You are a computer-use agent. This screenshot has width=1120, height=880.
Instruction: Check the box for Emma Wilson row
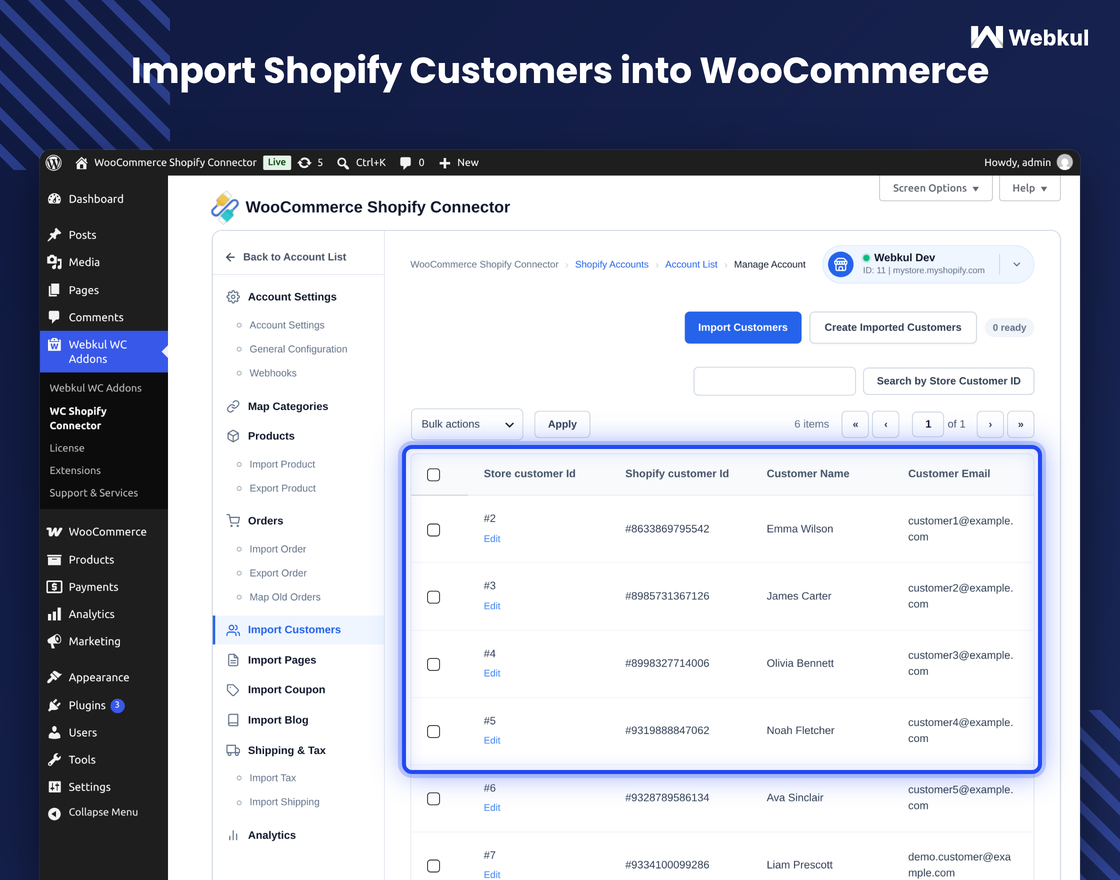pos(434,530)
